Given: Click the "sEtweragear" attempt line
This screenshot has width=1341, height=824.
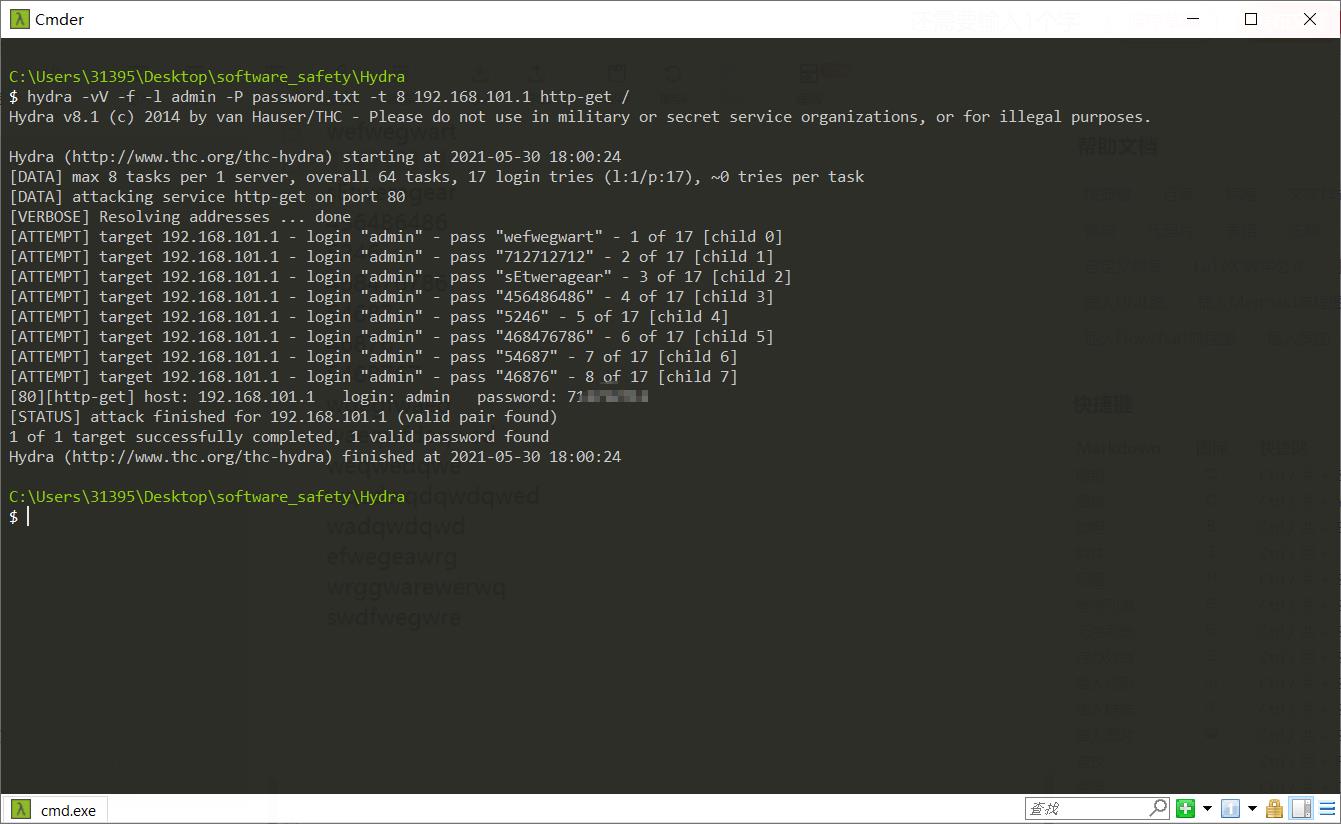Looking at the screenshot, I should point(400,277).
